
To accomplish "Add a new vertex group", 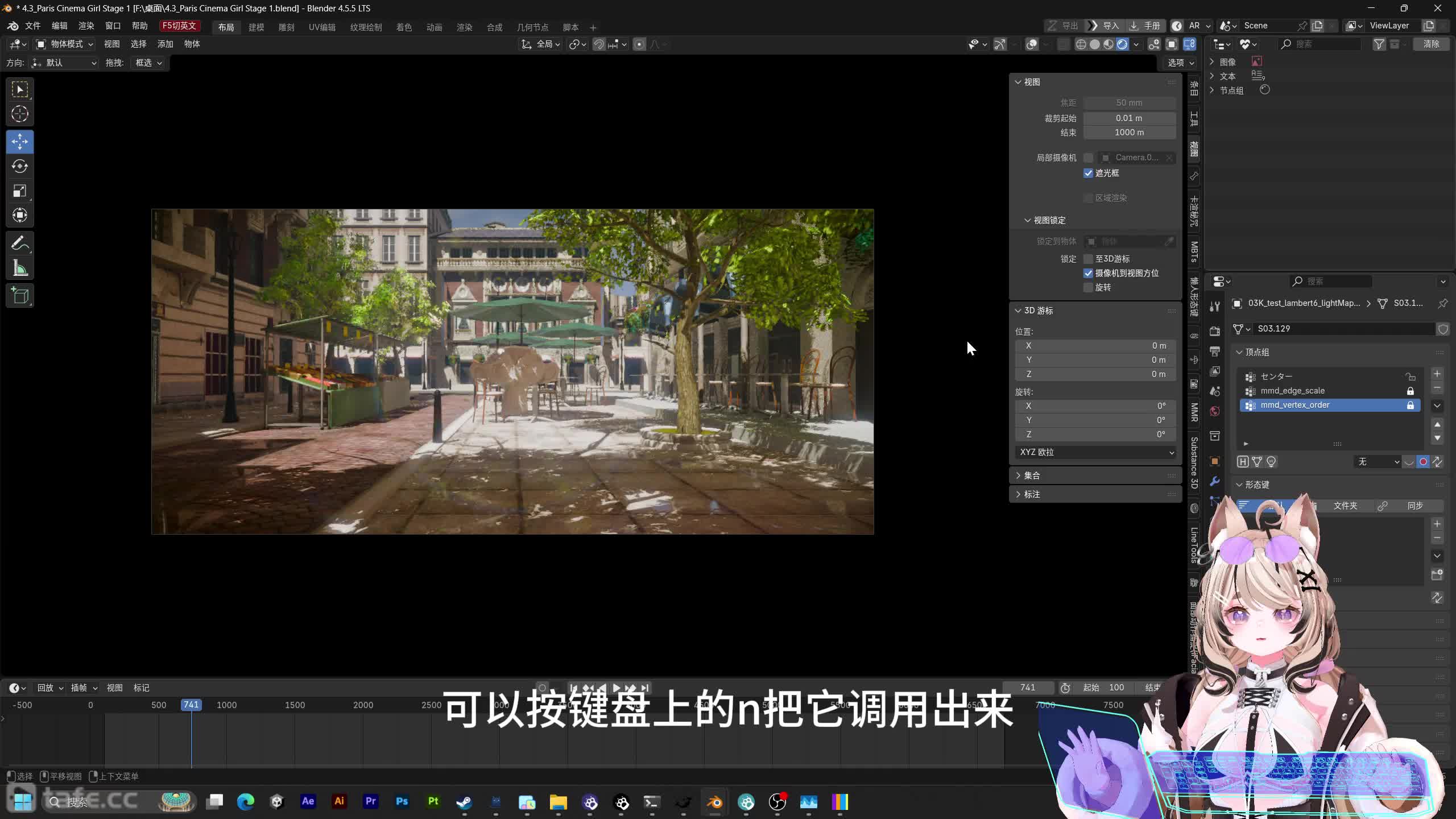I will pyautogui.click(x=1437, y=374).
